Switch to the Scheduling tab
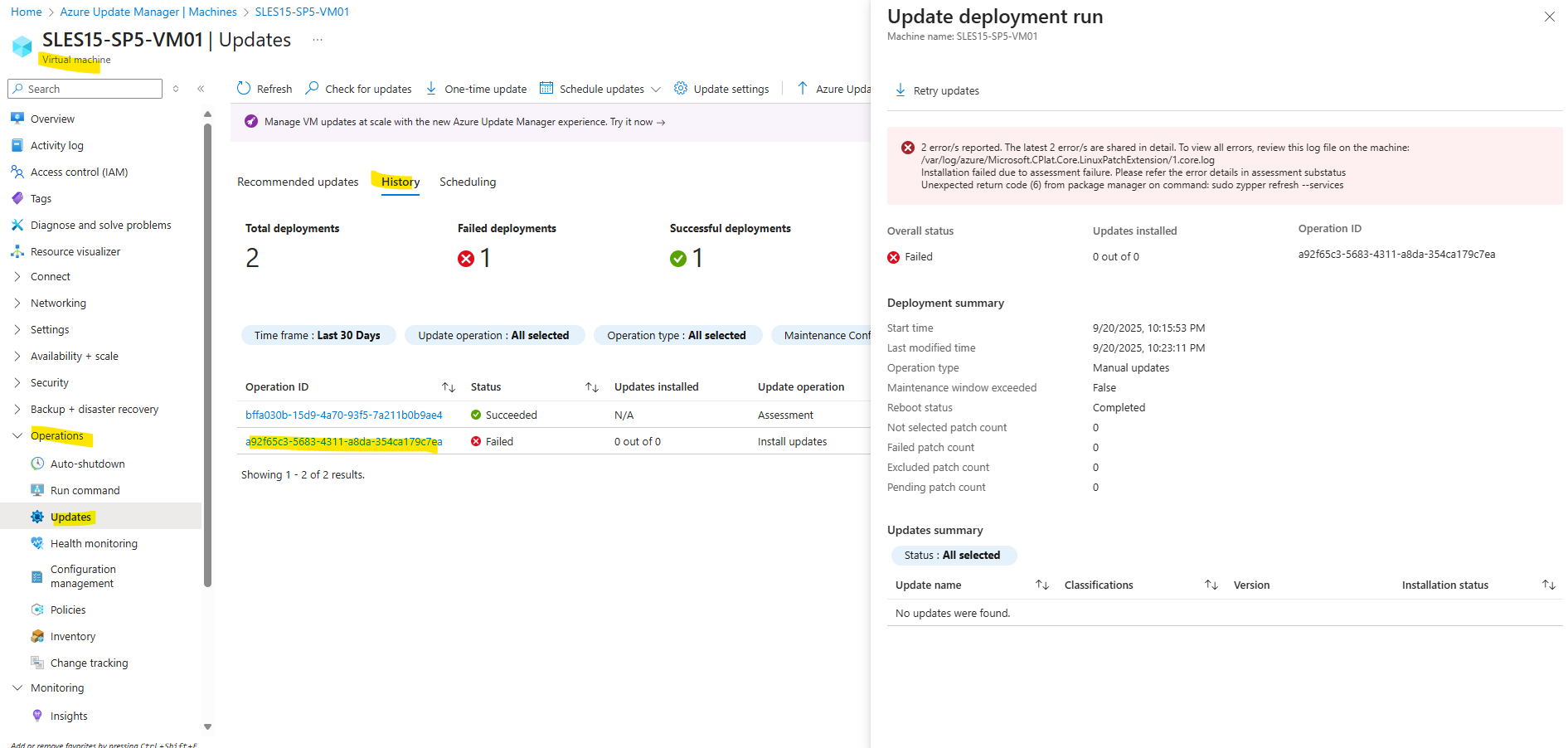 click(x=468, y=182)
